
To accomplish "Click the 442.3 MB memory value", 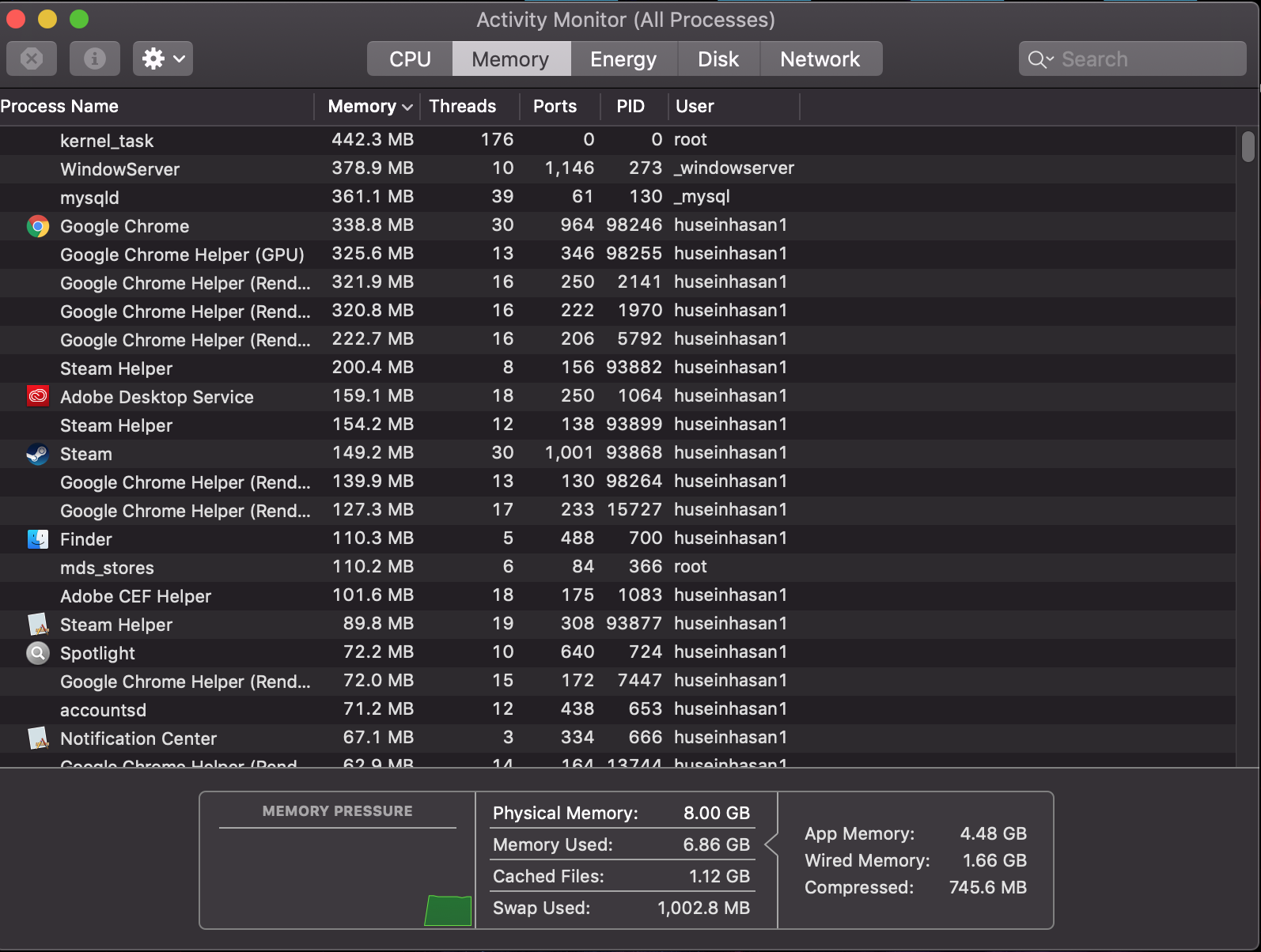I will (x=373, y=139).
